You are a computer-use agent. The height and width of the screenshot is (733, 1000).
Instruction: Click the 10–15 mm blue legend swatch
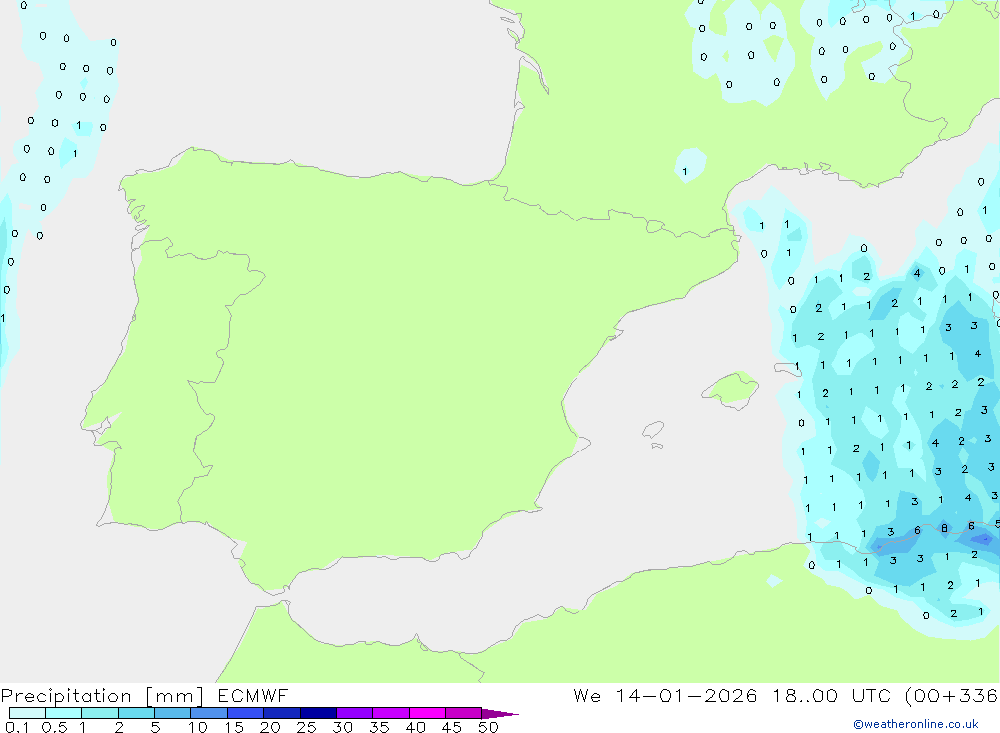click(x=209, y=713)
